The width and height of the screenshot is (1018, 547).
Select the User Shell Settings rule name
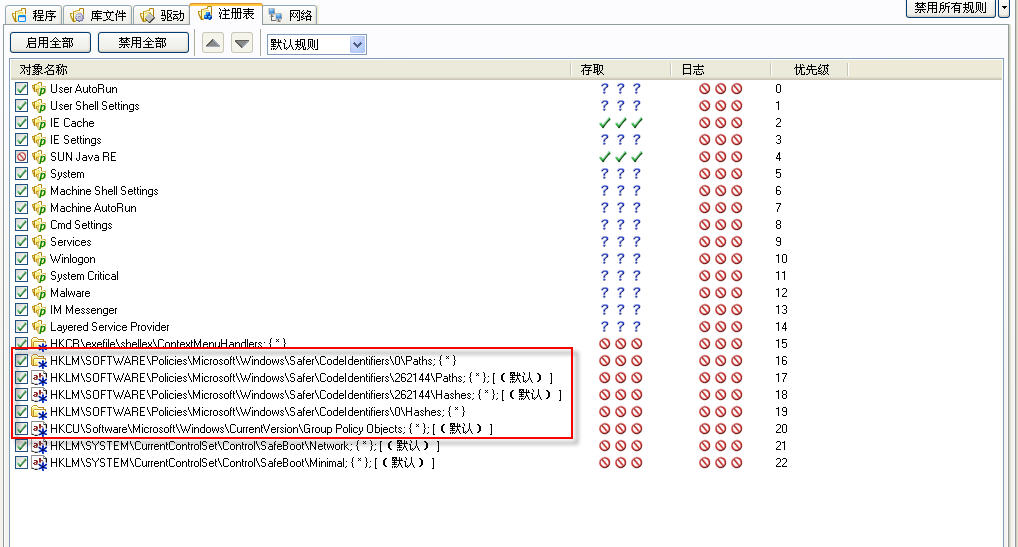[x=94, y=106]
